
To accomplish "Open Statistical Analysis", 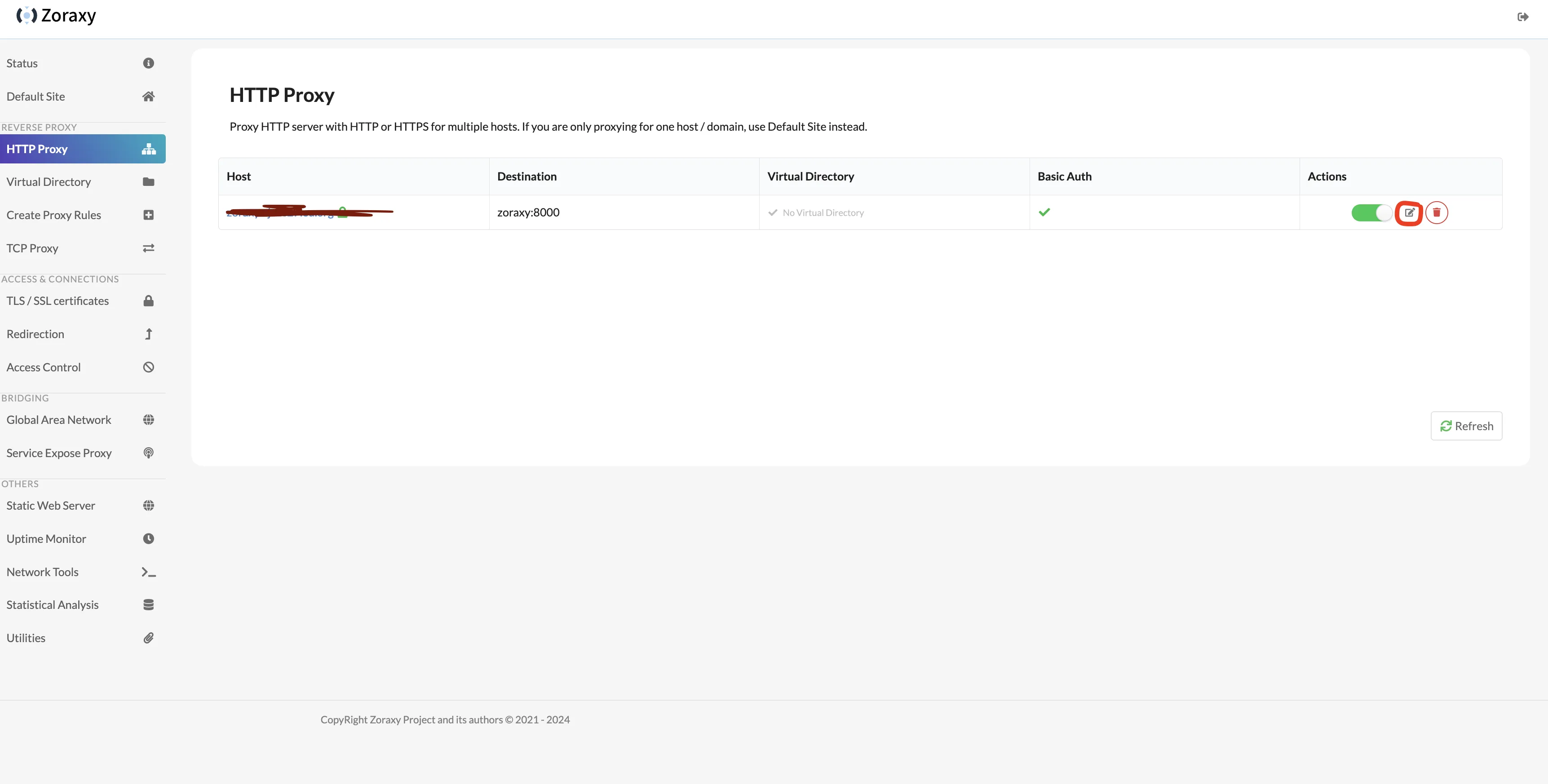I will (x=83, y=605).
